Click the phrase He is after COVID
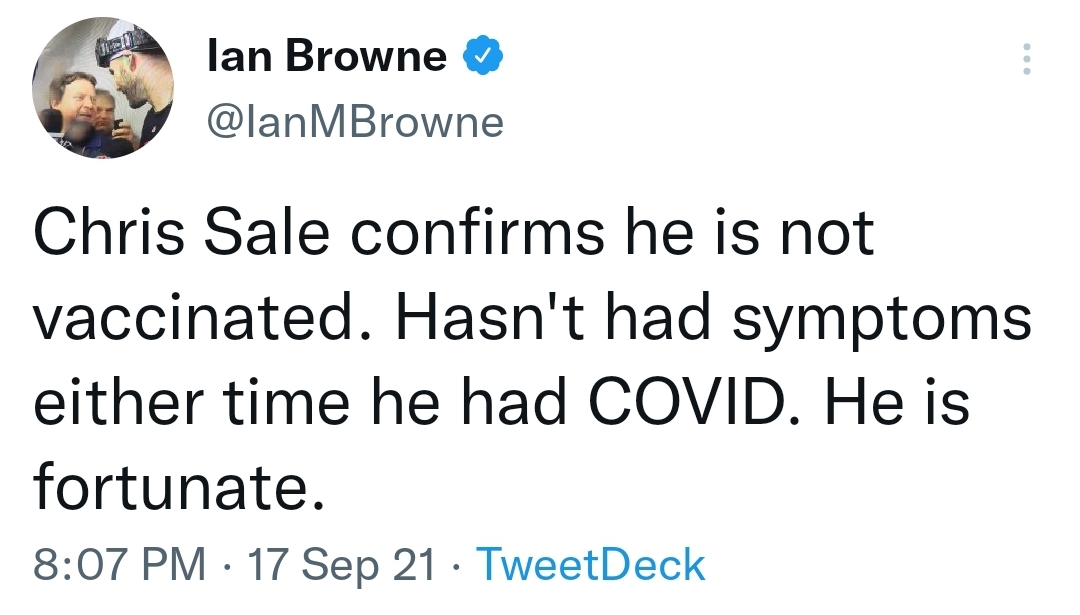This screenshot has height=615, width=1080. click(897, 402)
